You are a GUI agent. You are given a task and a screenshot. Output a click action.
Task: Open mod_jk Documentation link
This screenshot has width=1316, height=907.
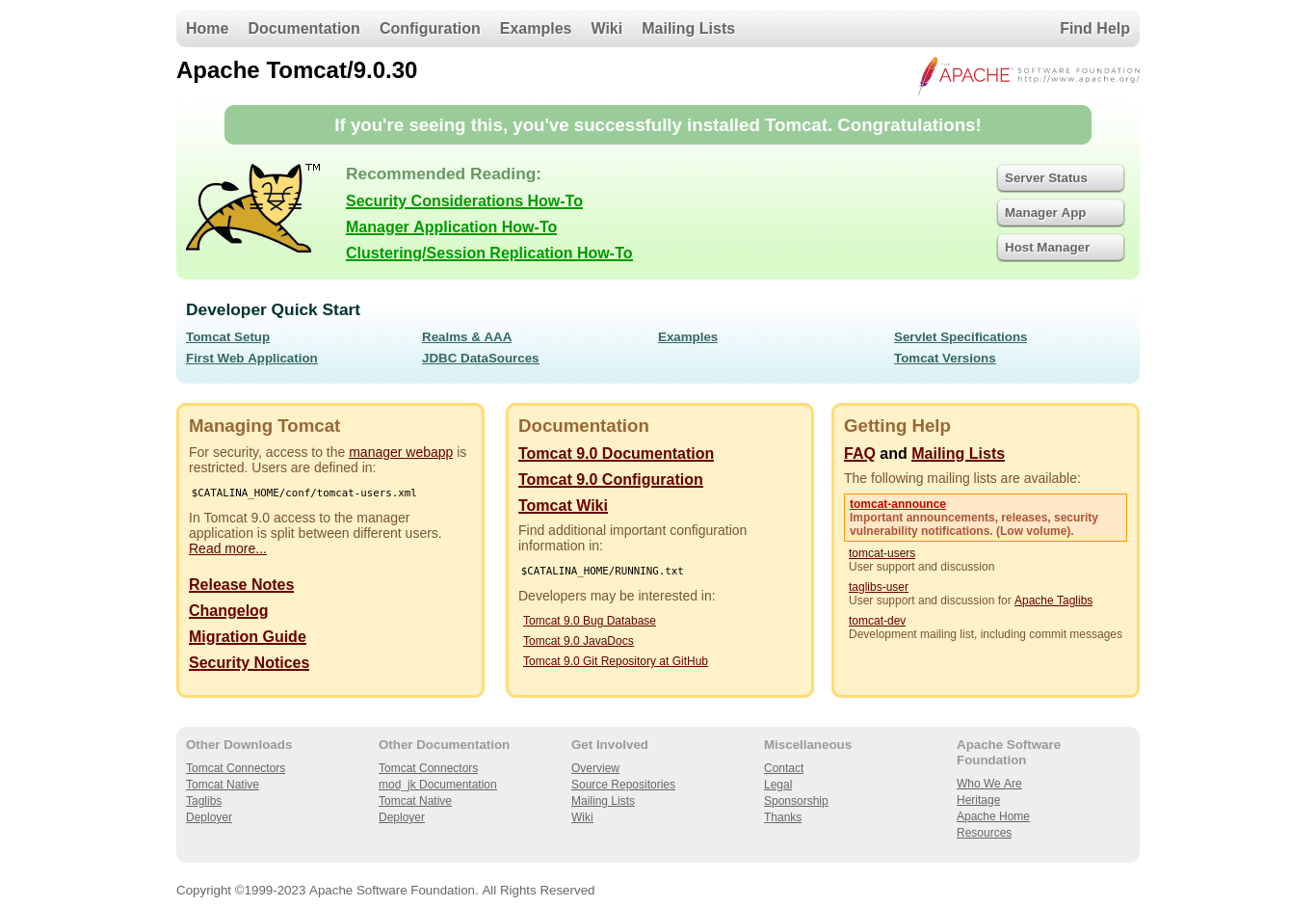pos(437,785)
